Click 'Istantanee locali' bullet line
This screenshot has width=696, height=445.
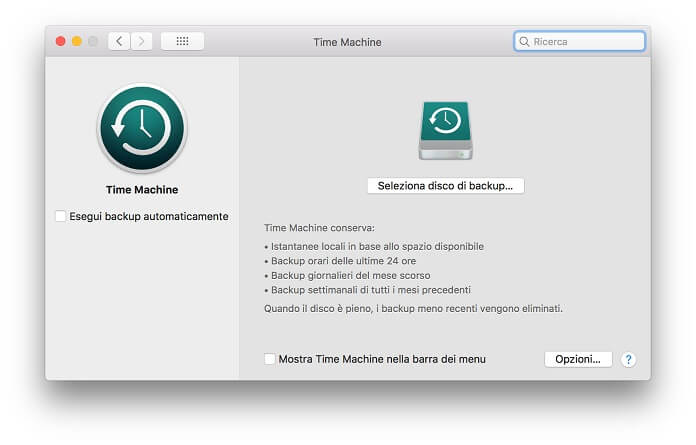tap(373, 246)
